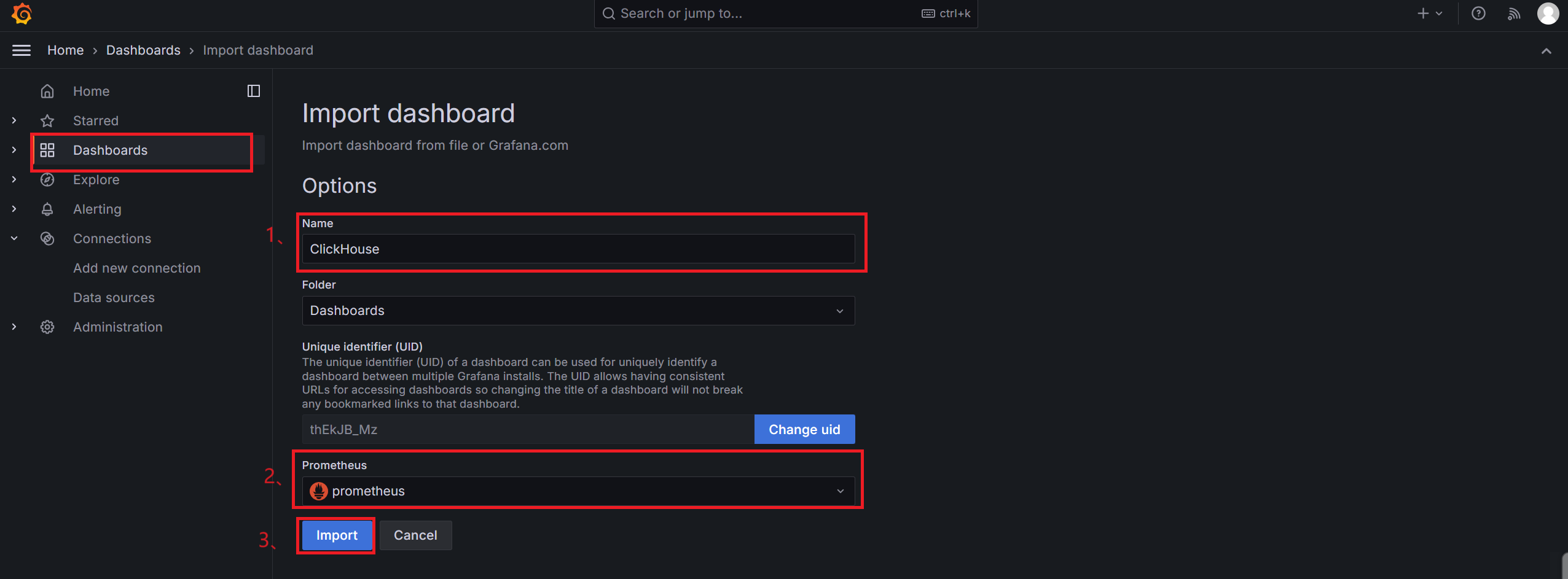Click the Grafana logo
Viewport: 1568px width, 579px height.
pos(22,14)
